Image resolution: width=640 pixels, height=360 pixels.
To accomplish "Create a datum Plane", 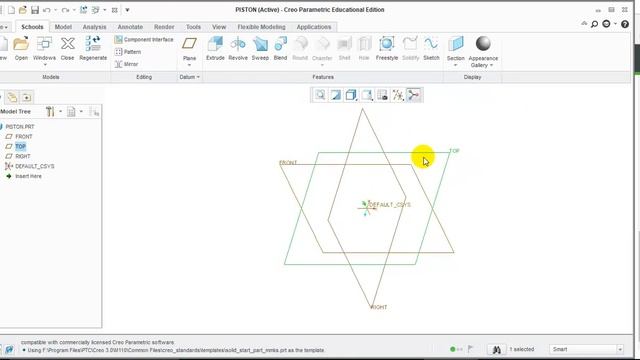I will [x=189, y=48].
